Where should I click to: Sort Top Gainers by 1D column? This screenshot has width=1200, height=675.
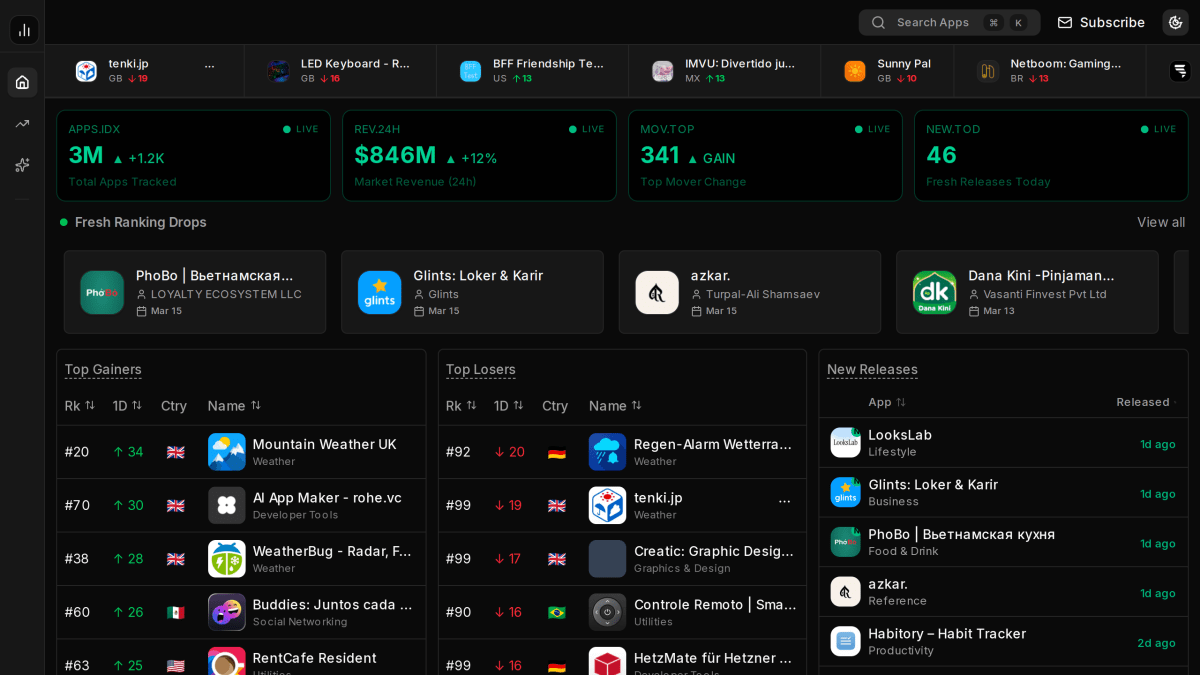pyautogui.click(x=127, y=406)
